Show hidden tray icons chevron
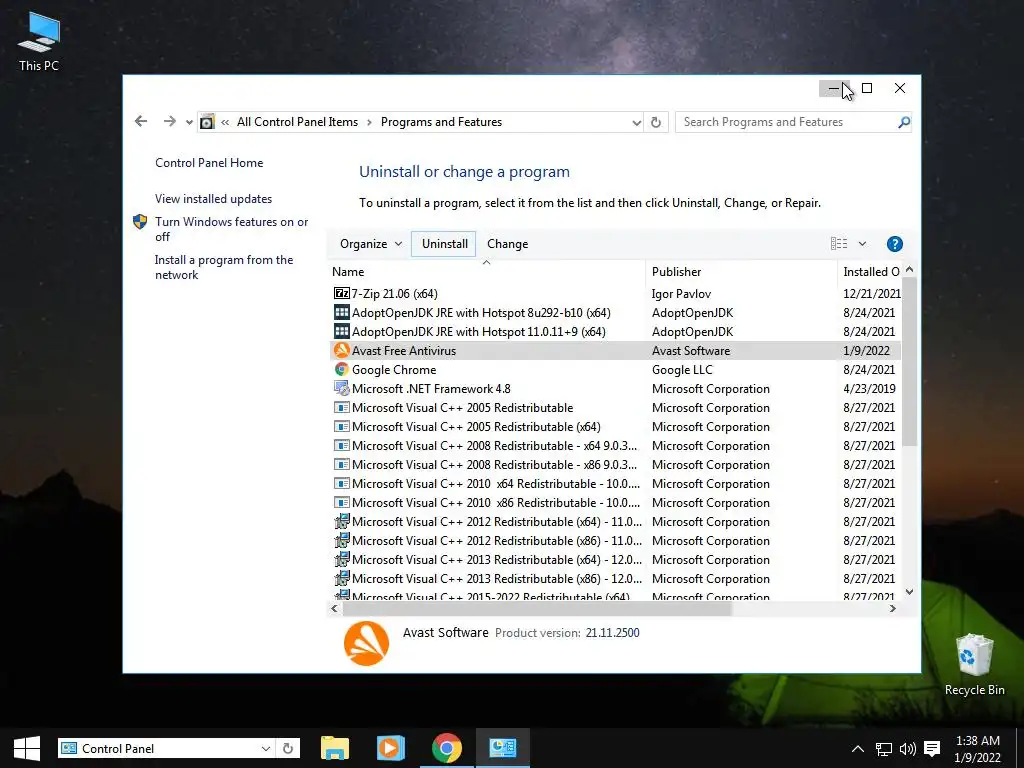The image size is (1024, 768). click(x=858, y=749)
